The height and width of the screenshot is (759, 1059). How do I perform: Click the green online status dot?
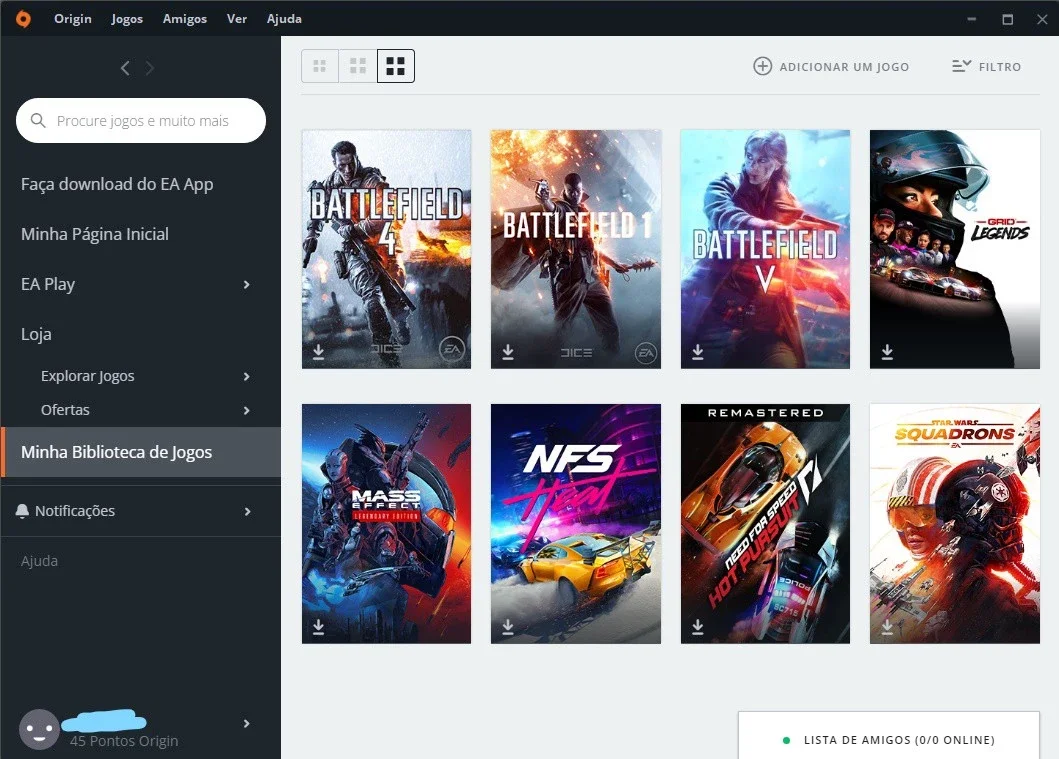point(786,740)
